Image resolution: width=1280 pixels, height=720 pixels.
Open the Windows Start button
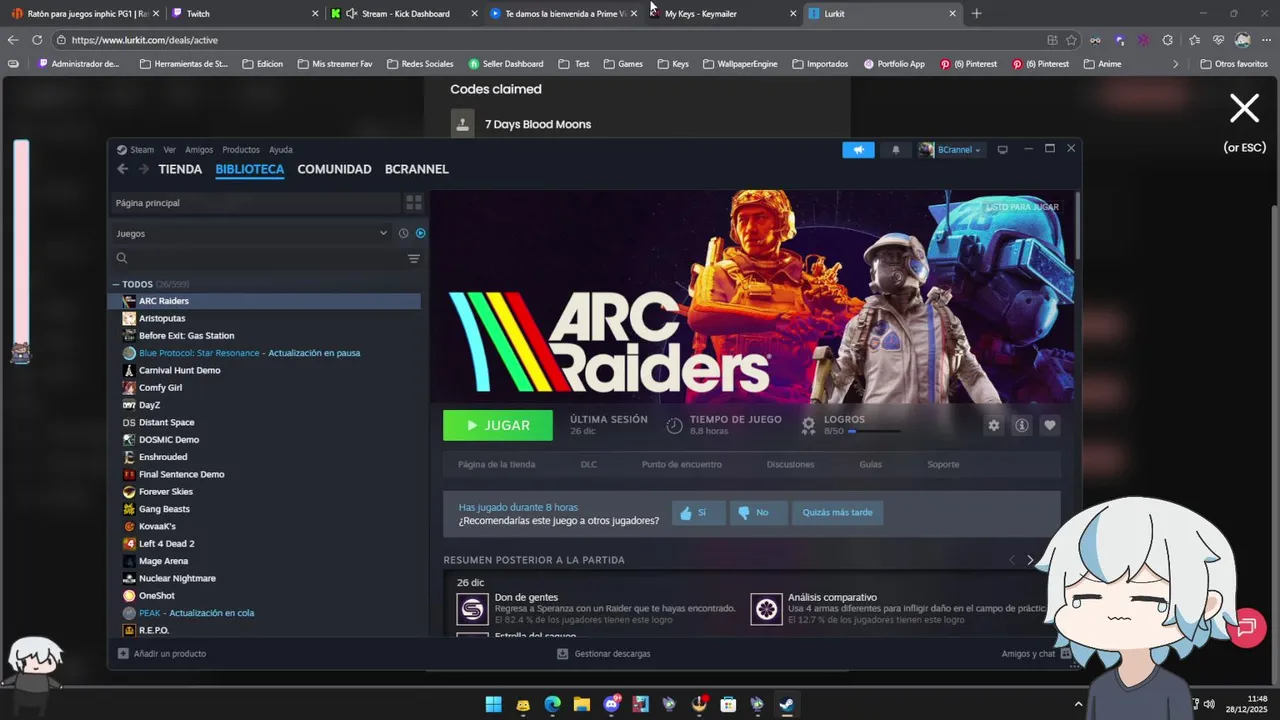point(494,704)
